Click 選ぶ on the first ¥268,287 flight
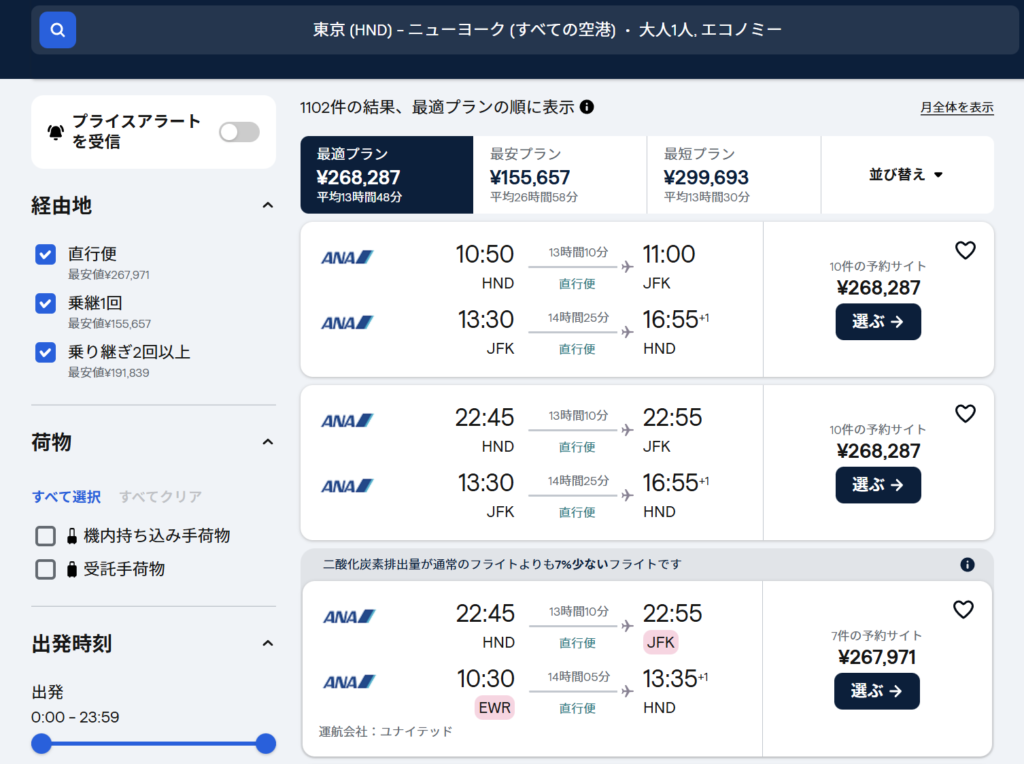Viewport: 1024px width, 764px height. [x=878, y=322]
